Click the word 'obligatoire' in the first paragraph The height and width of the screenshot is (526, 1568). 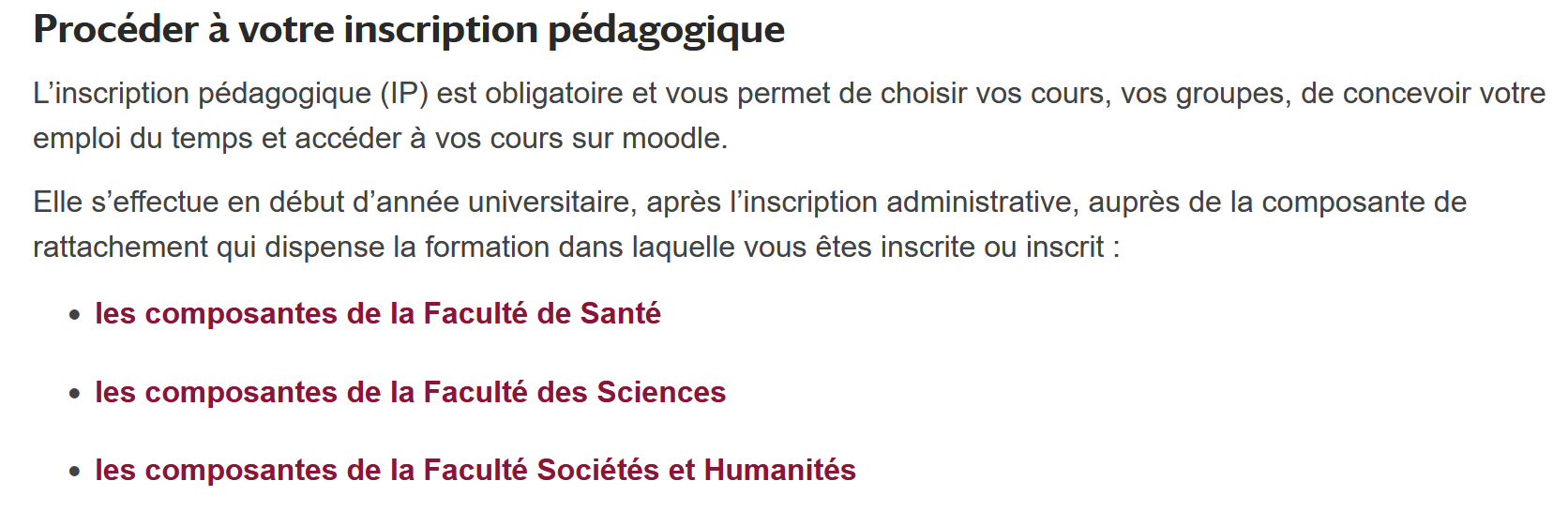point(554,94)
